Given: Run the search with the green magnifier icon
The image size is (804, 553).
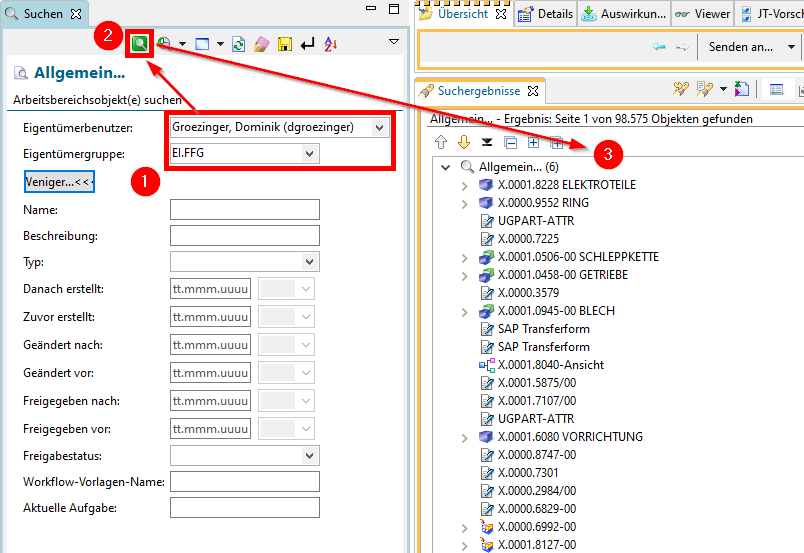Looking at the screenshot, I should [140, 44].
